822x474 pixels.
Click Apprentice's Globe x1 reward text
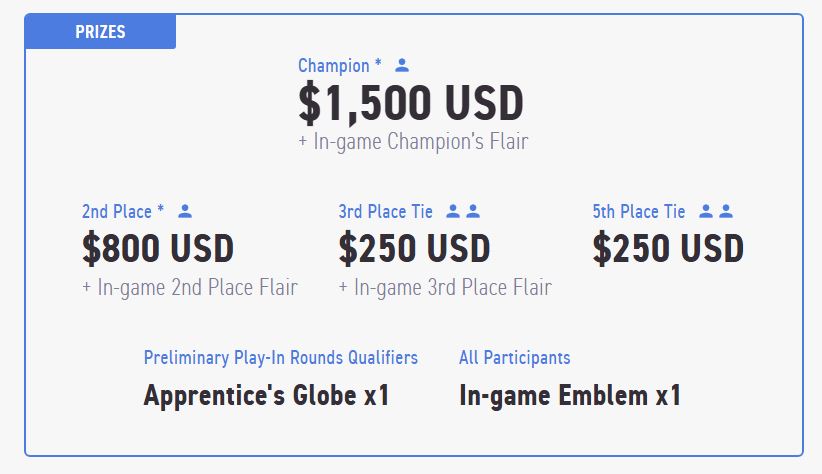266,396
